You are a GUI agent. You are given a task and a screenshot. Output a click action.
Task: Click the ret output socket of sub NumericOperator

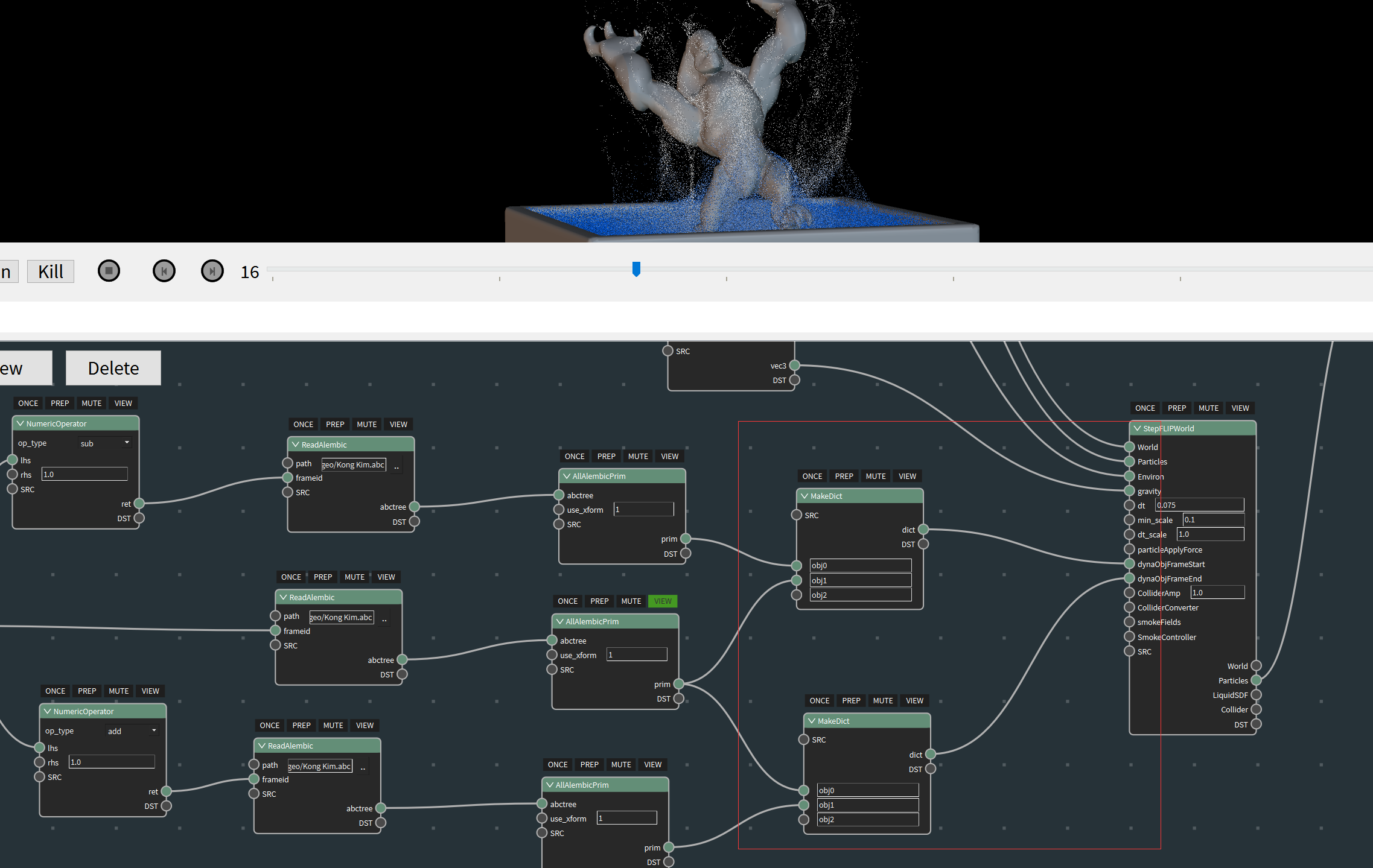[x=139, y=504]
